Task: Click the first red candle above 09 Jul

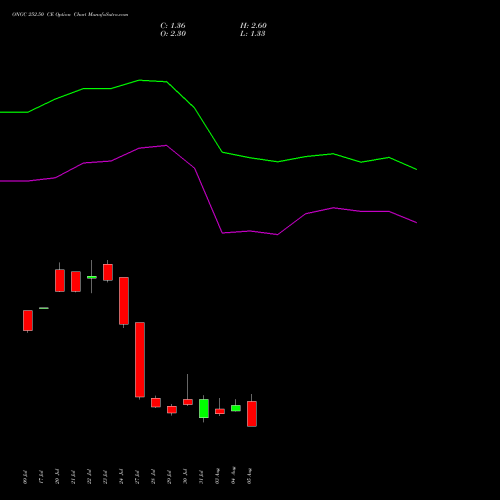Action: click(28, 320)
